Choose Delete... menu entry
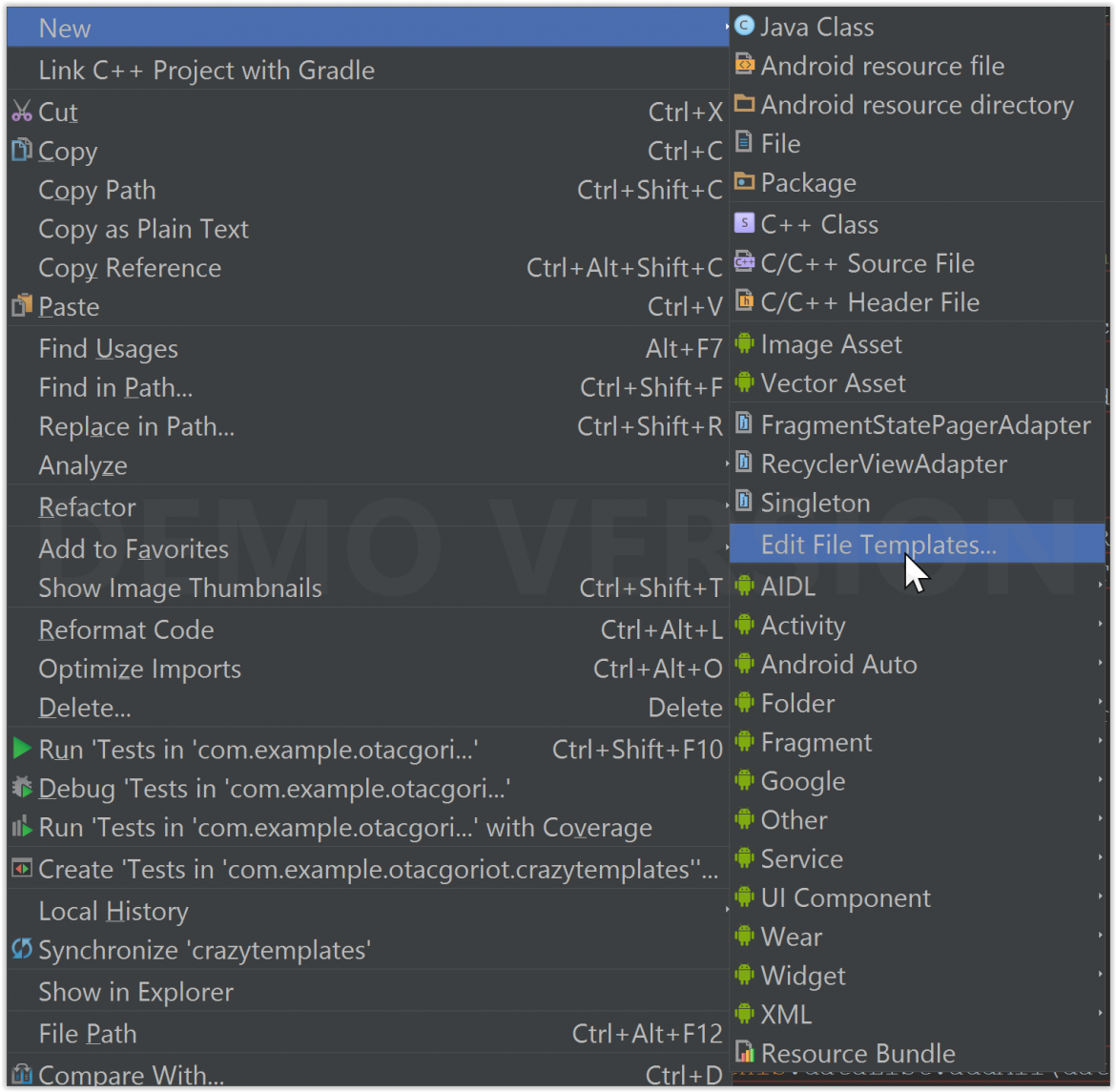This screenshot has height=1092, width=1116. 368,708
